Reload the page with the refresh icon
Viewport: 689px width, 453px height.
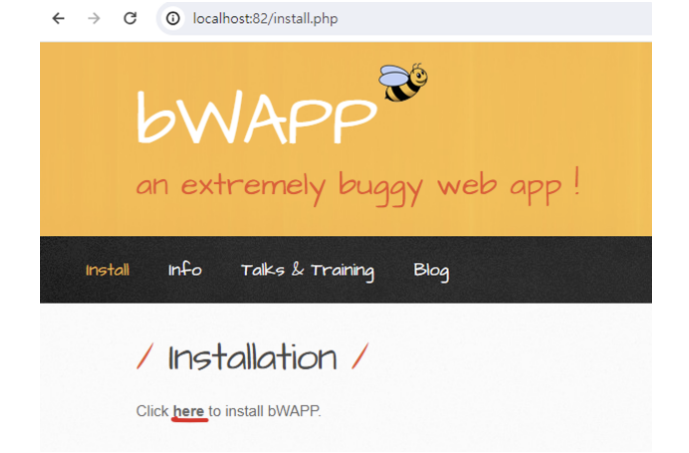(x=130, y=18)
